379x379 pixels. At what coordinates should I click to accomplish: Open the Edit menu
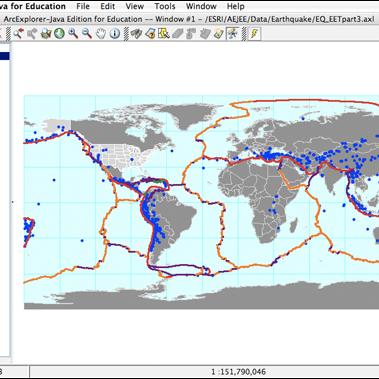pos(108,6)
